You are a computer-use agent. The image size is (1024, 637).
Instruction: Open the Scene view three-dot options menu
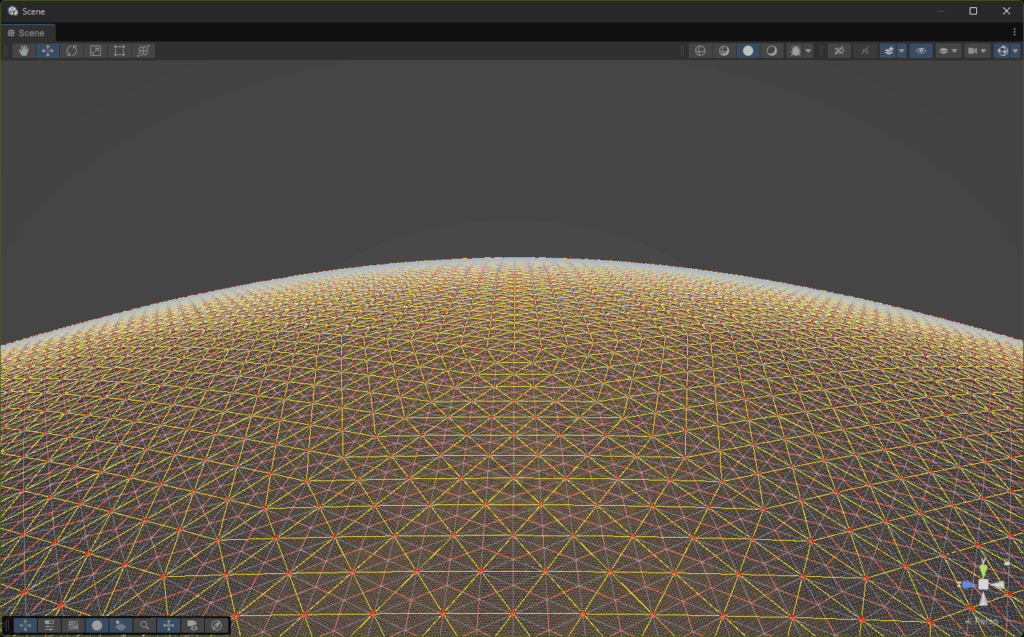tap(1014, 33)
